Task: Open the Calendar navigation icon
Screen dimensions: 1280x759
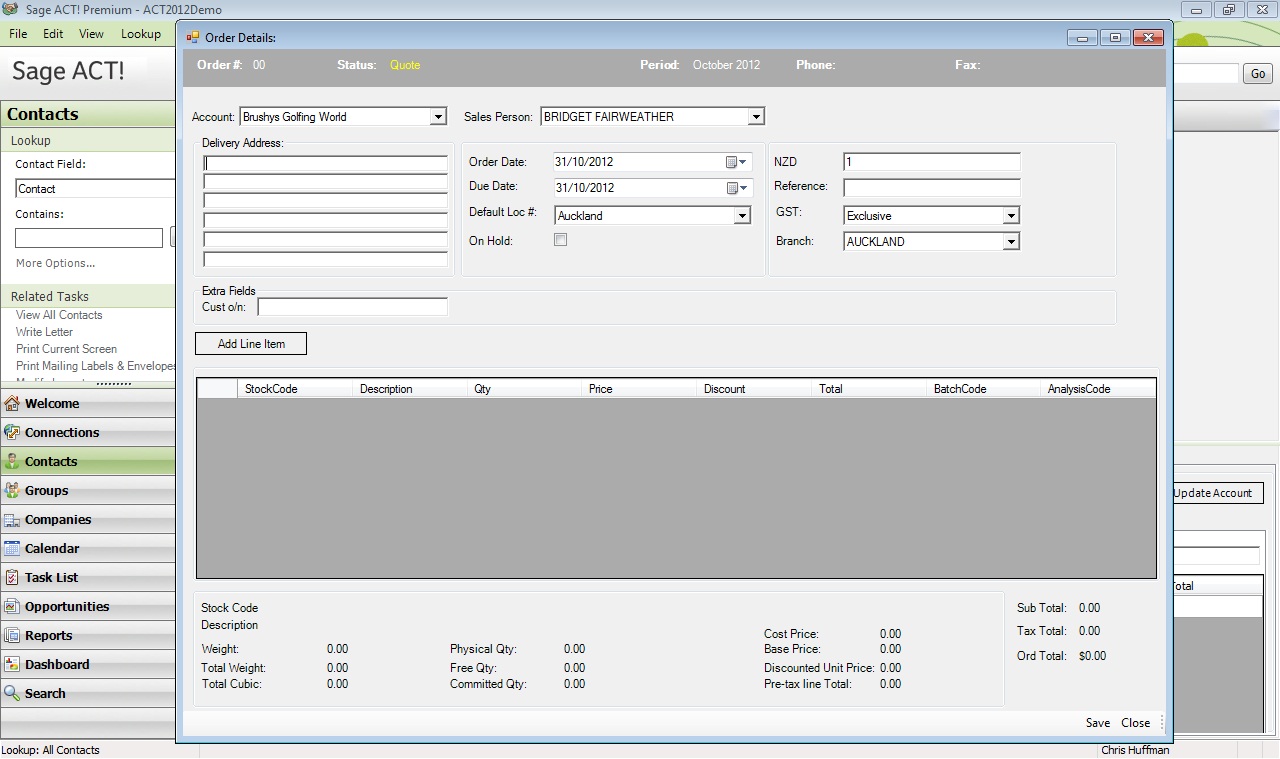Action: pos(12,549)
